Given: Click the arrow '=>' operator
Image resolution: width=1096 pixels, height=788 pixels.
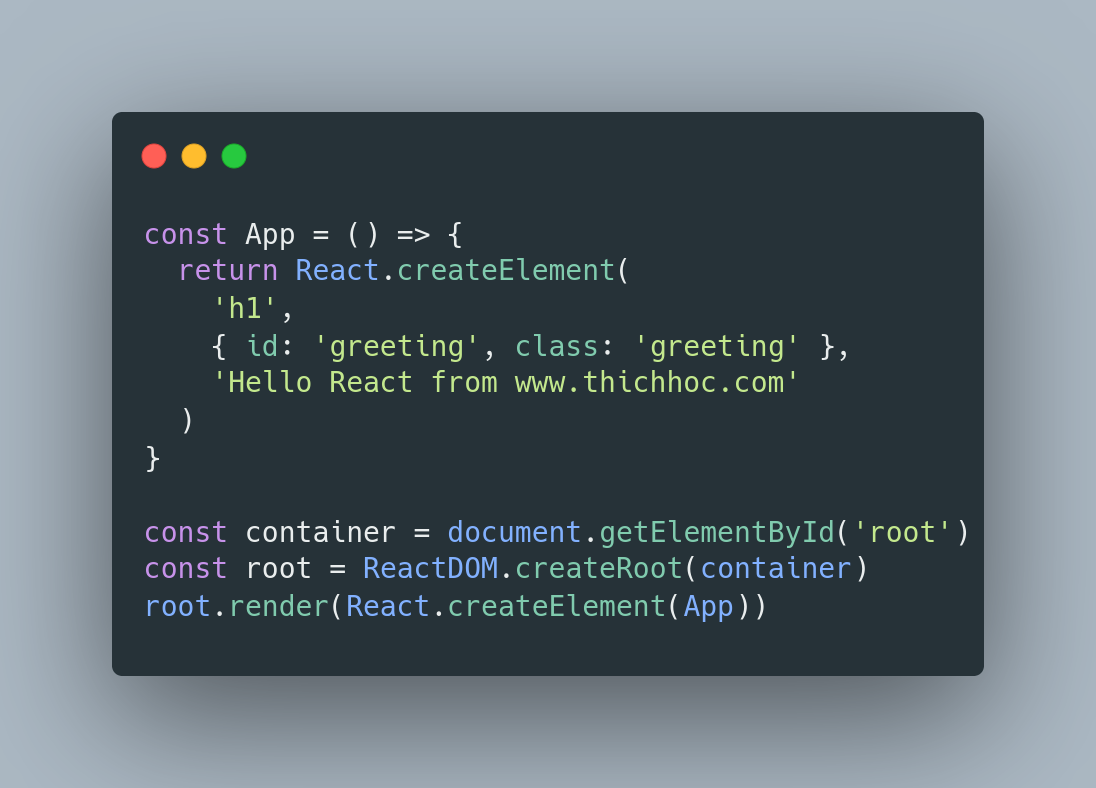Looking at the screenshot, I should point(413,235).
